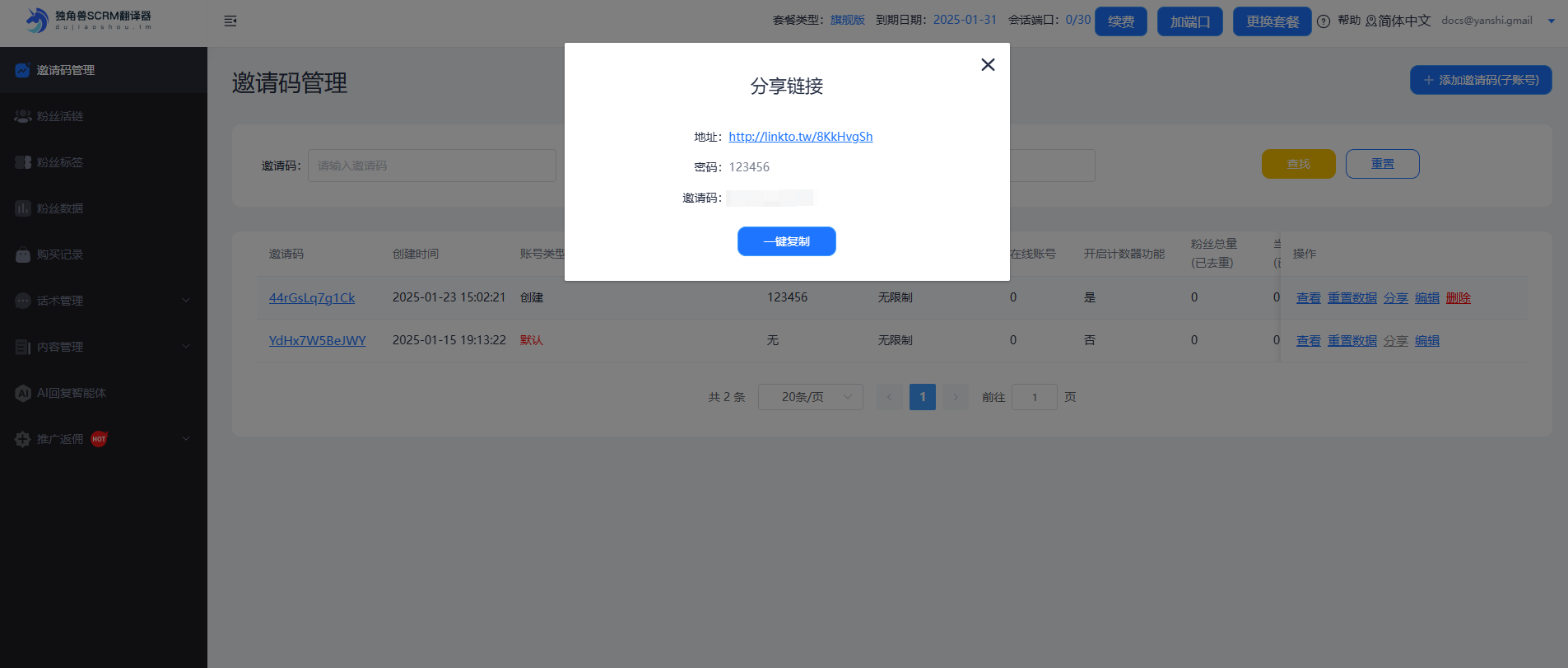
Task: Open the 推广返佣 menu item
Action: [x=60, y=439]
